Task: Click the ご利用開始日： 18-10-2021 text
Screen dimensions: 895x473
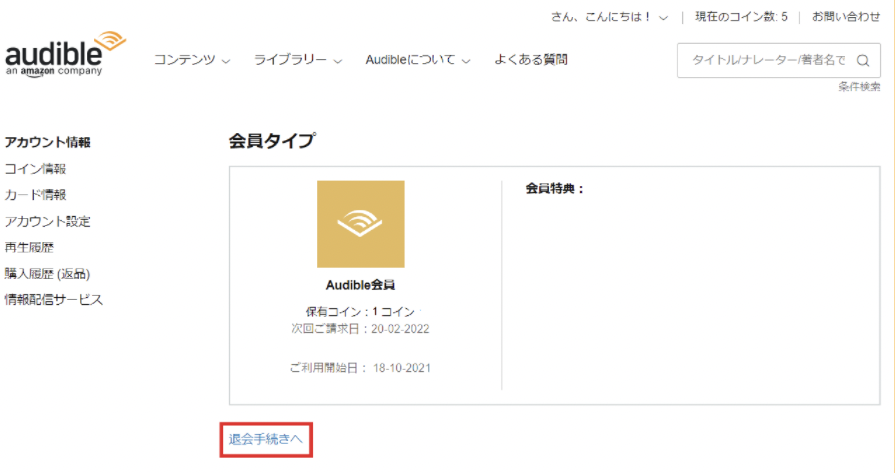Action: click(x=360, y=368)
